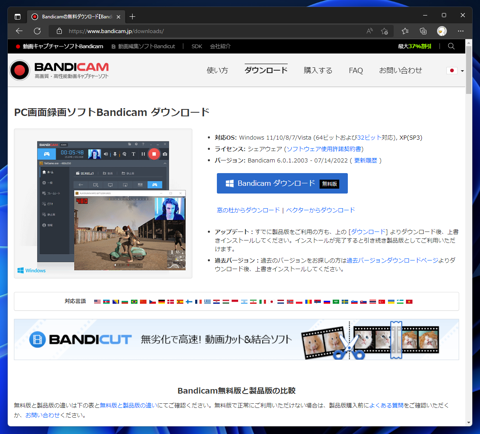Select the US flag language icon
The height and width of the screenshot is (434, 480).
tap(97, 302)
